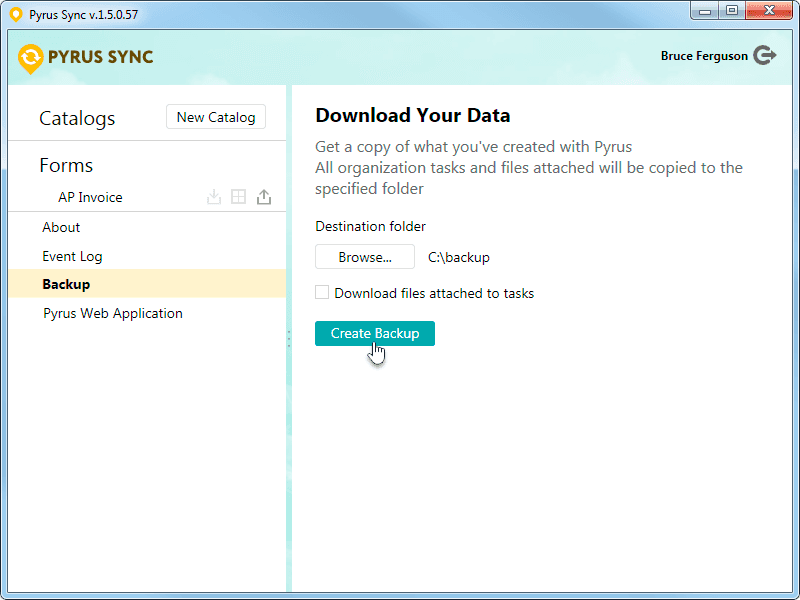Click the Bruce Ferguson user name
Screen dimensions: 800x600
pos(704,56)
